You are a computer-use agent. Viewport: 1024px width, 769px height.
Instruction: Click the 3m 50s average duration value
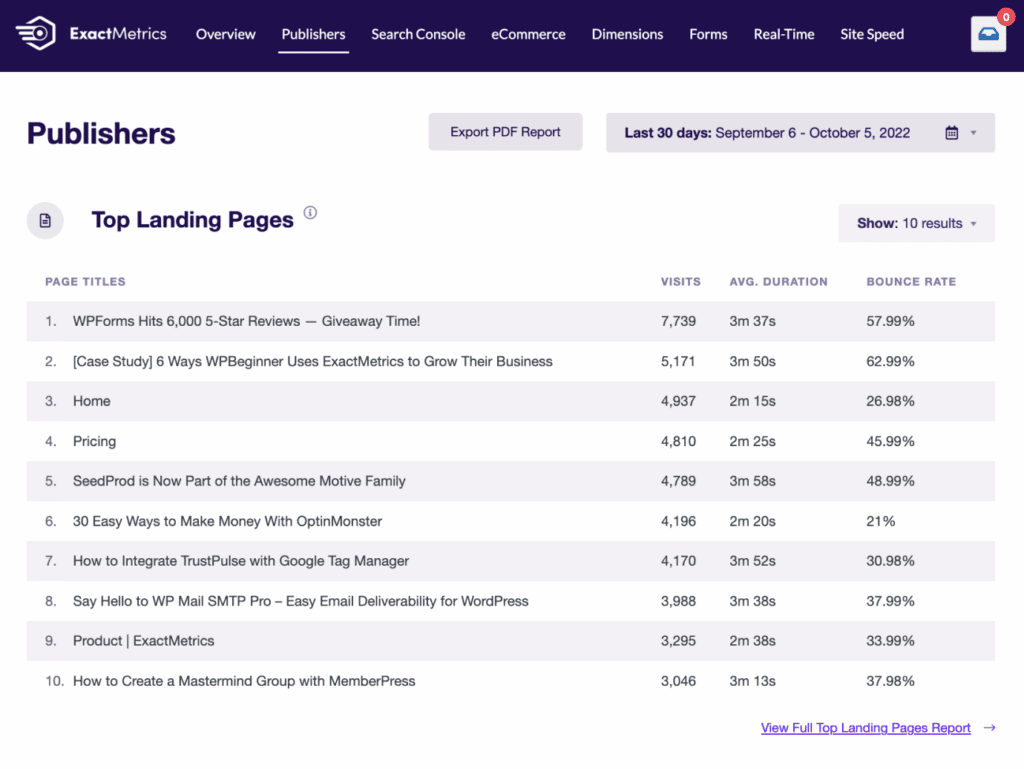click(752, 361)
